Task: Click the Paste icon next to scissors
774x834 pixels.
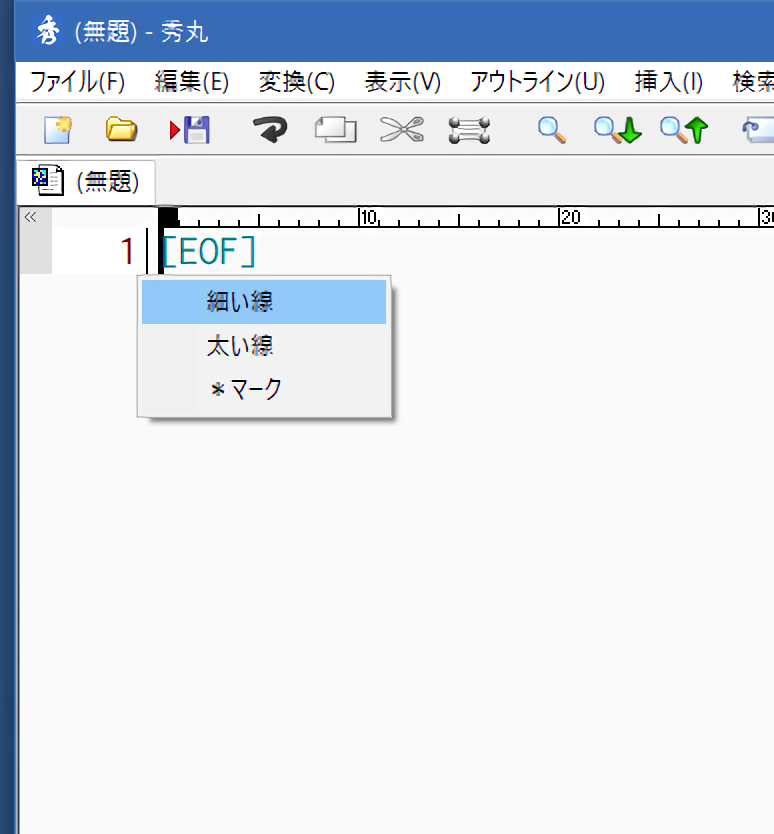Action: pyautogui.click(x=467, y=129)
